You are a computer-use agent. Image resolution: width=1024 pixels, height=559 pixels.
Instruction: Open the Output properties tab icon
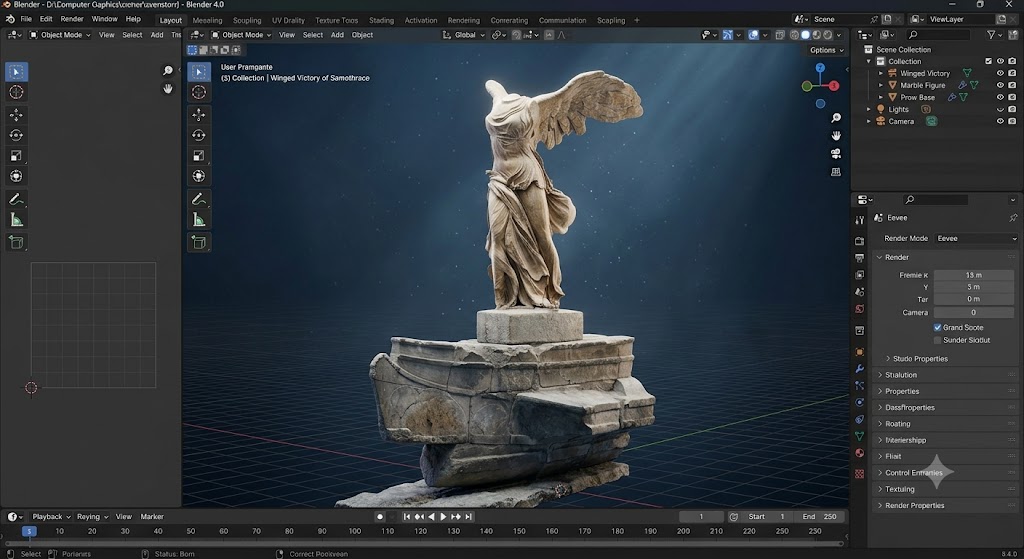coord(859,258)
